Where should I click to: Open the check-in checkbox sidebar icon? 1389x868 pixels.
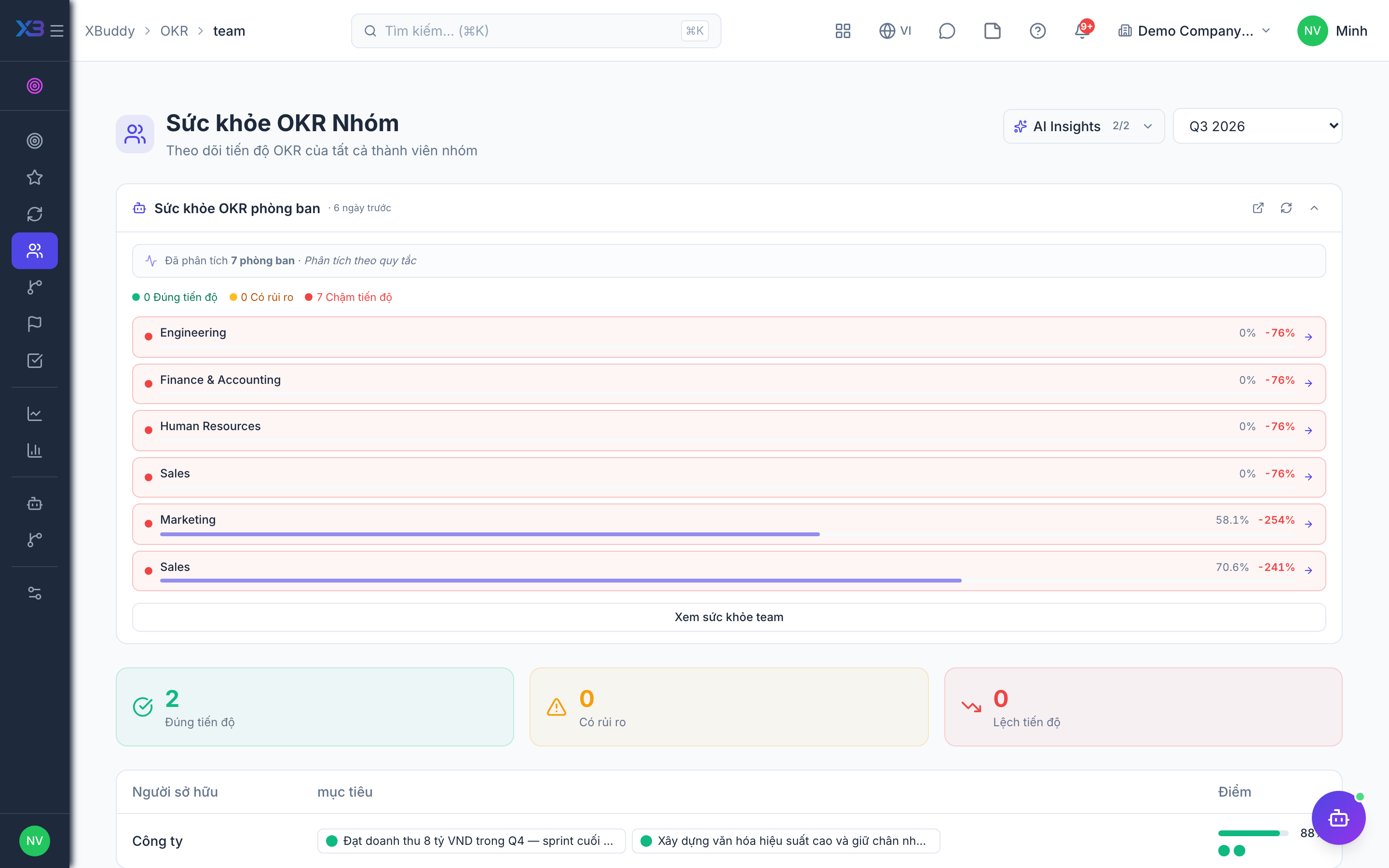(34, 361)
